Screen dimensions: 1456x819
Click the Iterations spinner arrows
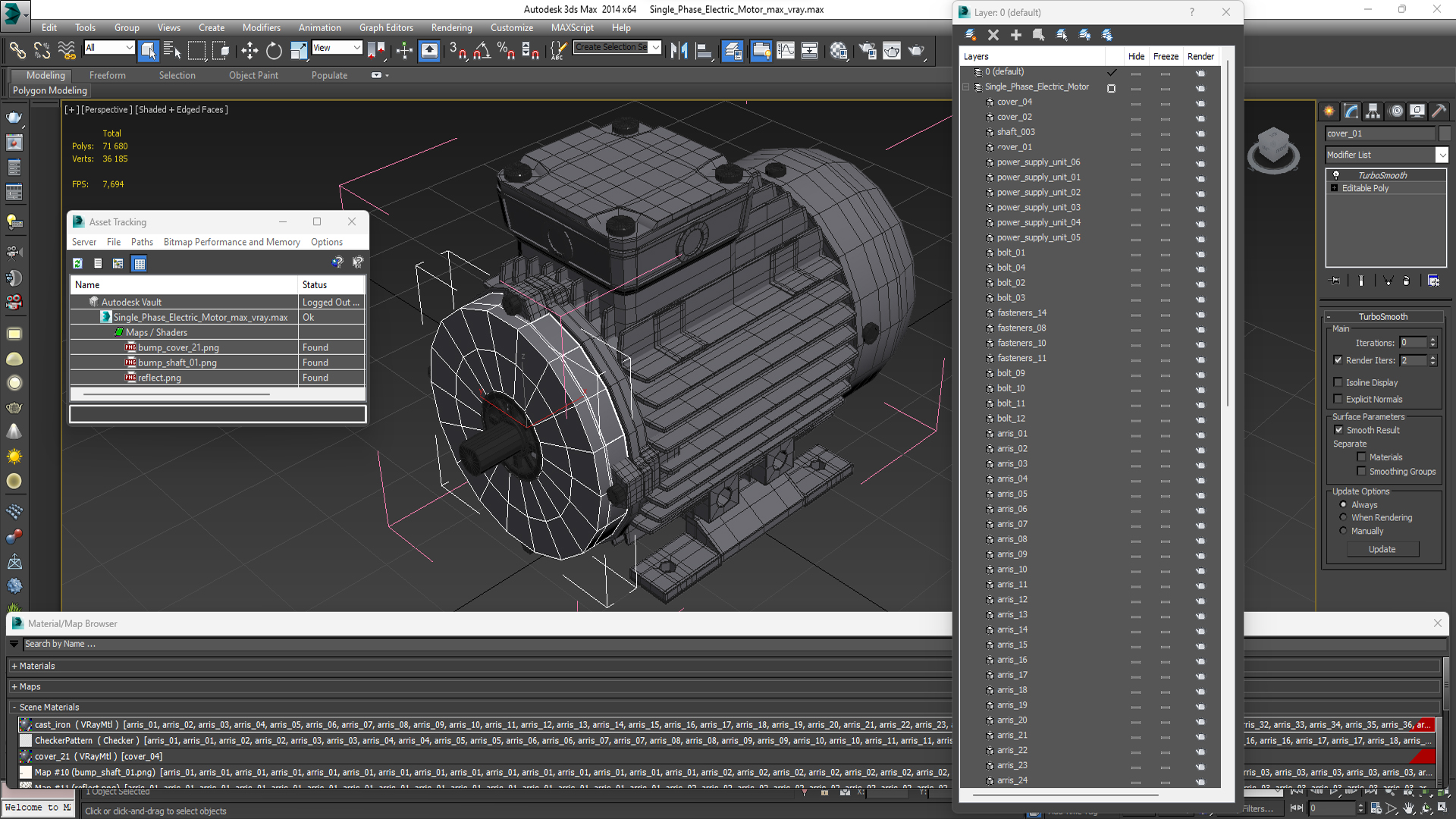click(x=1432, y=343)
